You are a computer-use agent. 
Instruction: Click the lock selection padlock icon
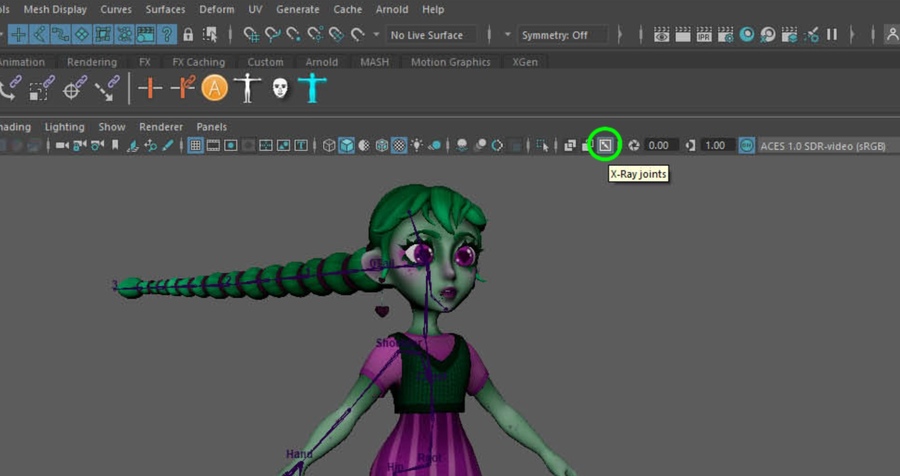tap(188, 35)
